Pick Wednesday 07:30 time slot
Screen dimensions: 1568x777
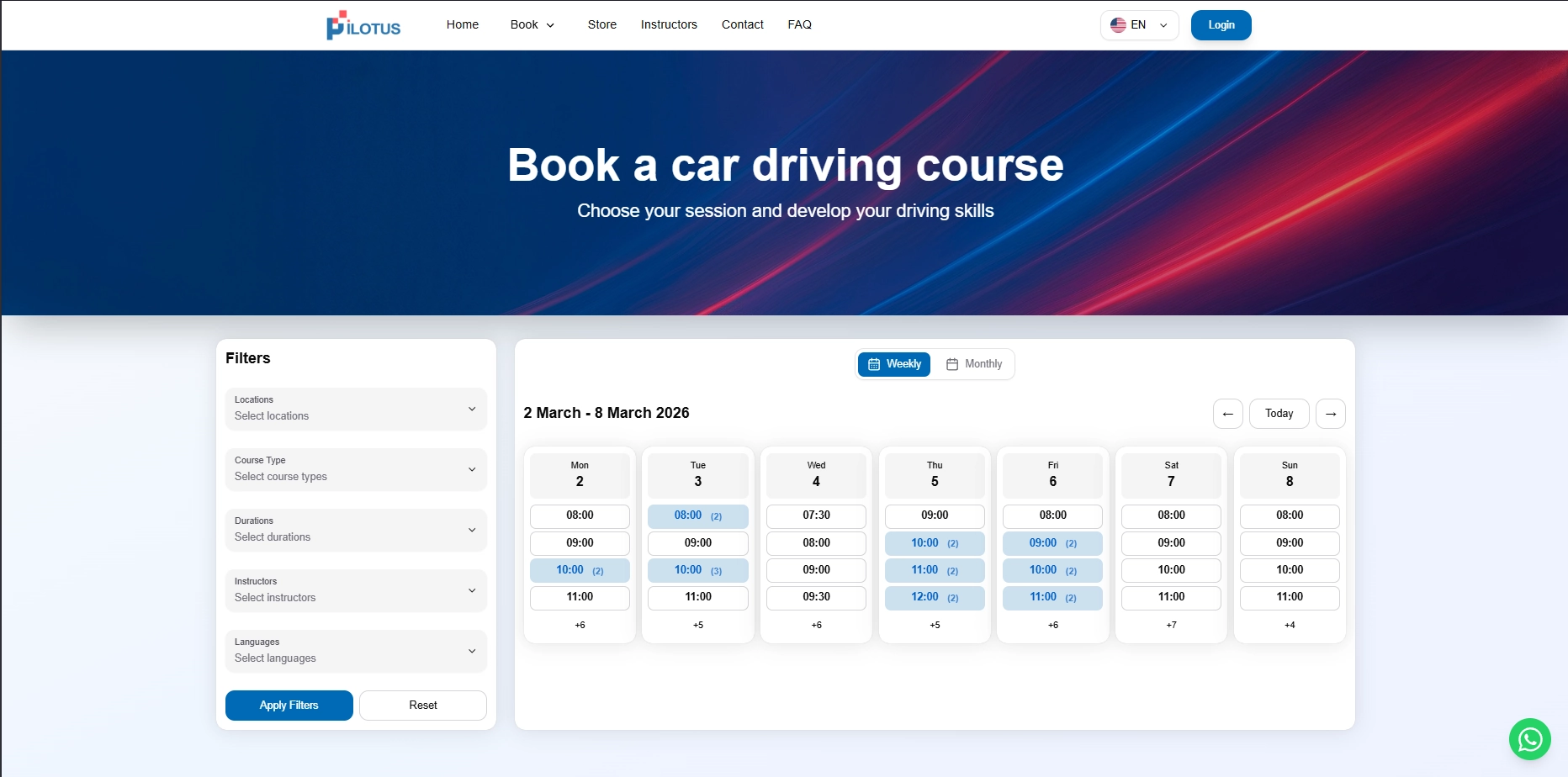click(816, 515)
